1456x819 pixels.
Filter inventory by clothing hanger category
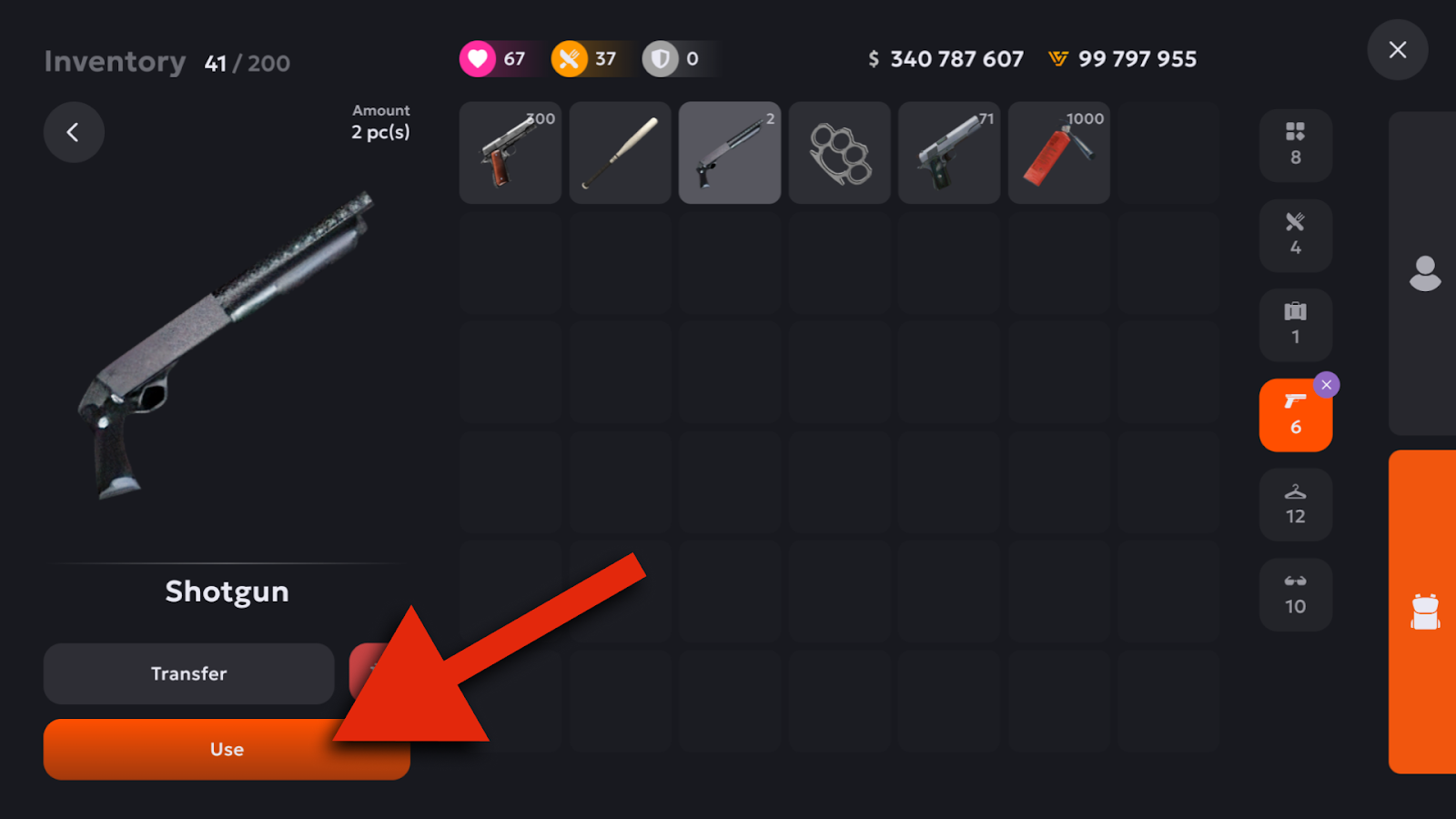[1296, 505]
